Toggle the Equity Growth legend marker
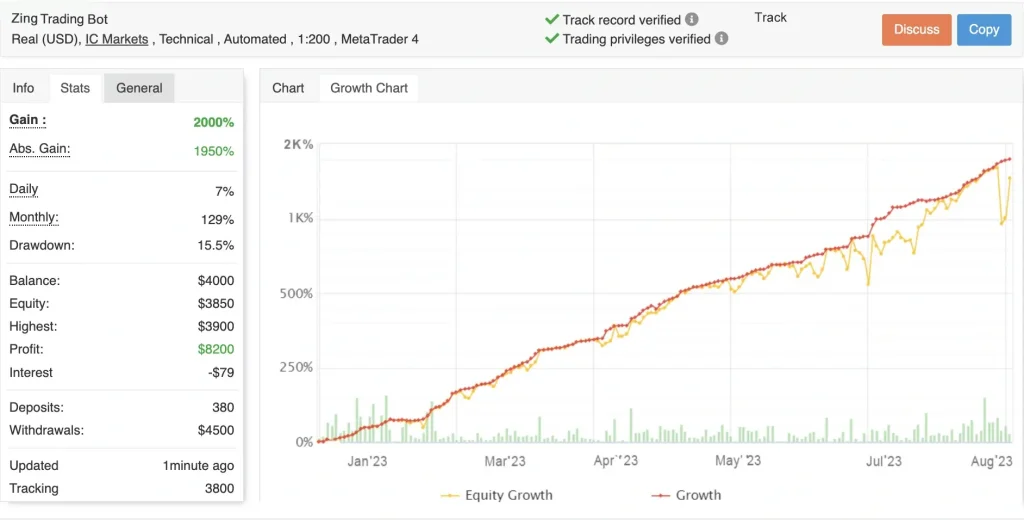1024x520 pixels. pyautogui.click(x=450, y=495)
